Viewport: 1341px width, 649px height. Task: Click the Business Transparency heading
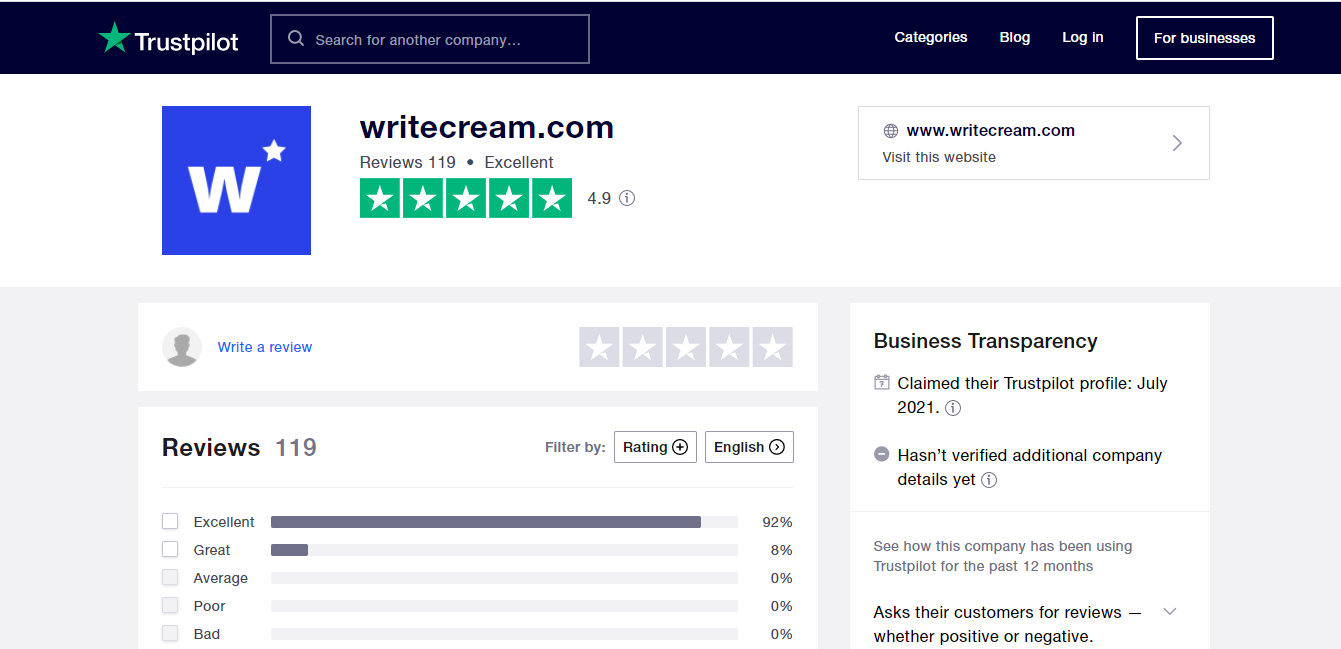coord(986,341)
